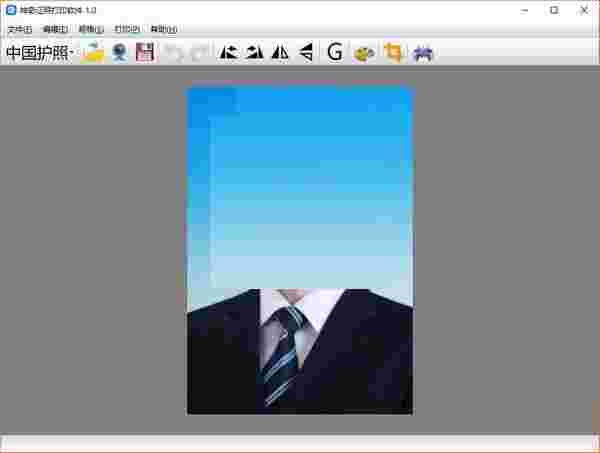Open the 帮助(H) menu
This screenshot has height=453, width=600.
164,29
